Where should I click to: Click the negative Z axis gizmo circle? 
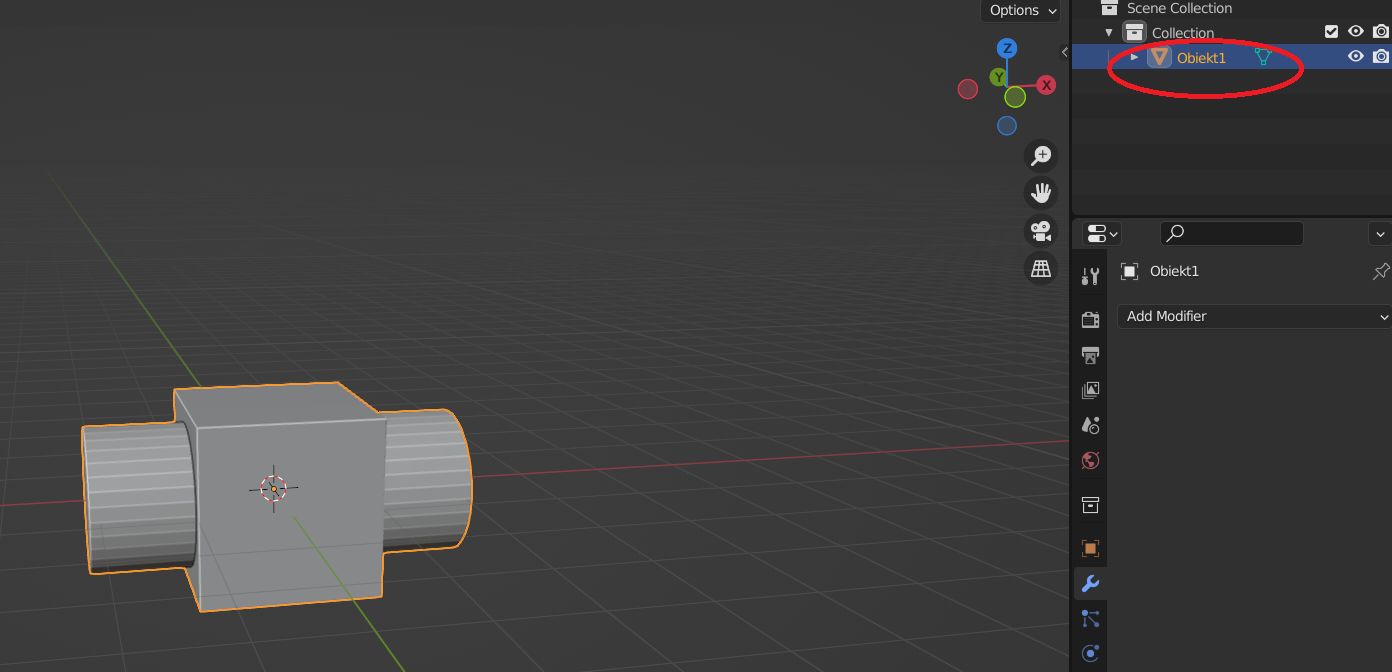point(1007,125)
